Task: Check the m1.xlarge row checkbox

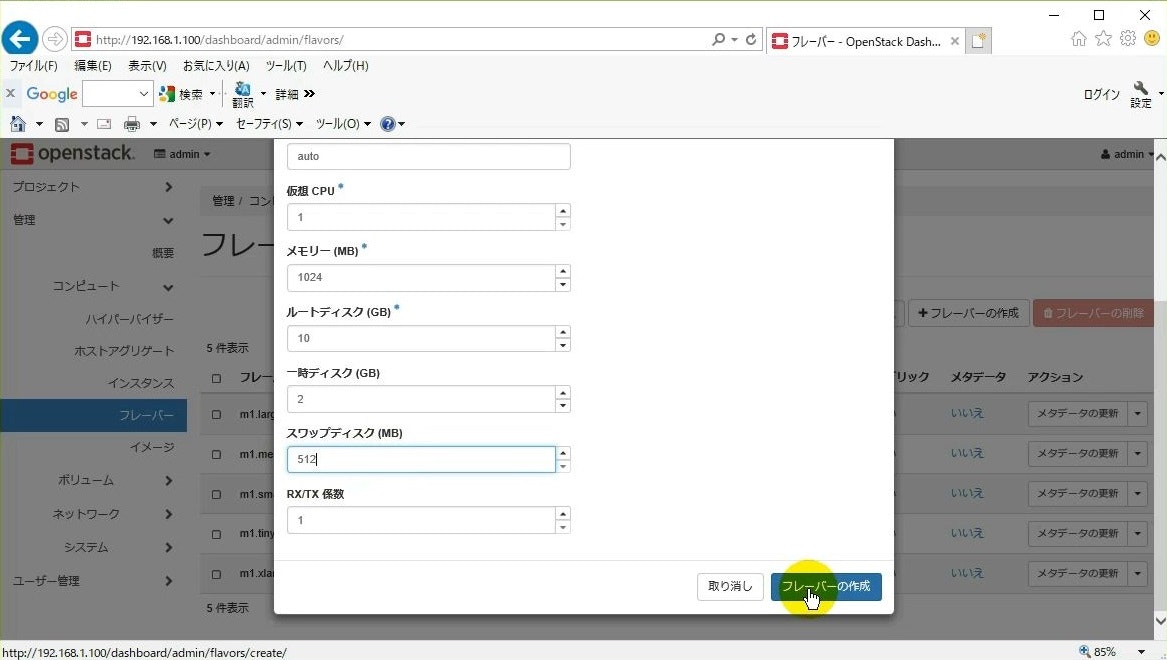Action: click(217, 574)
